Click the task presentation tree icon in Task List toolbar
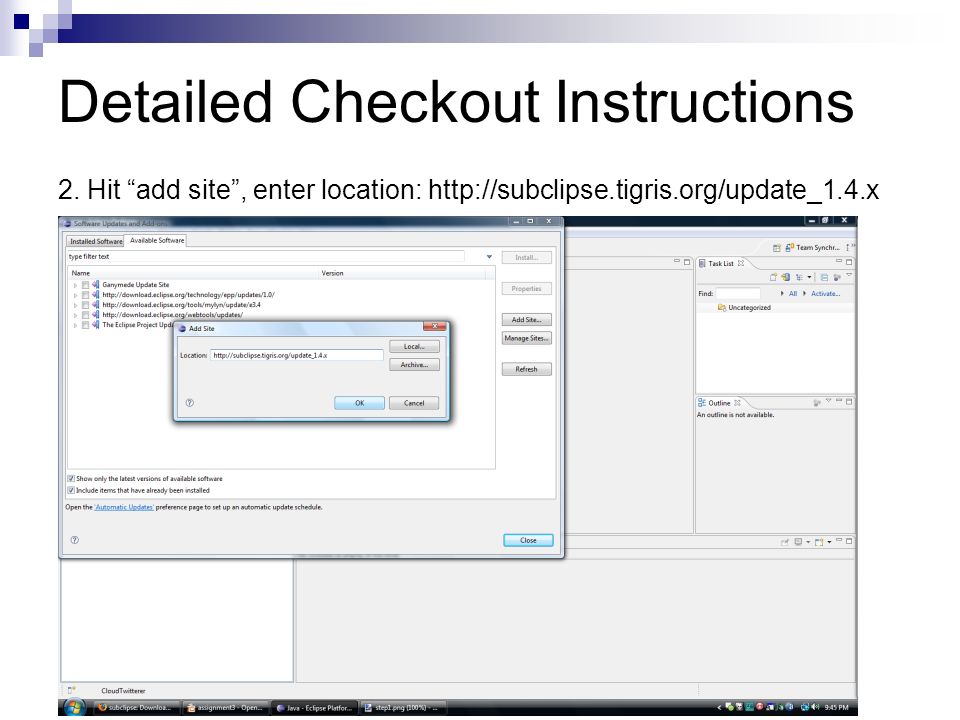This screenshot has width=960, height=720. coord(799,277)
